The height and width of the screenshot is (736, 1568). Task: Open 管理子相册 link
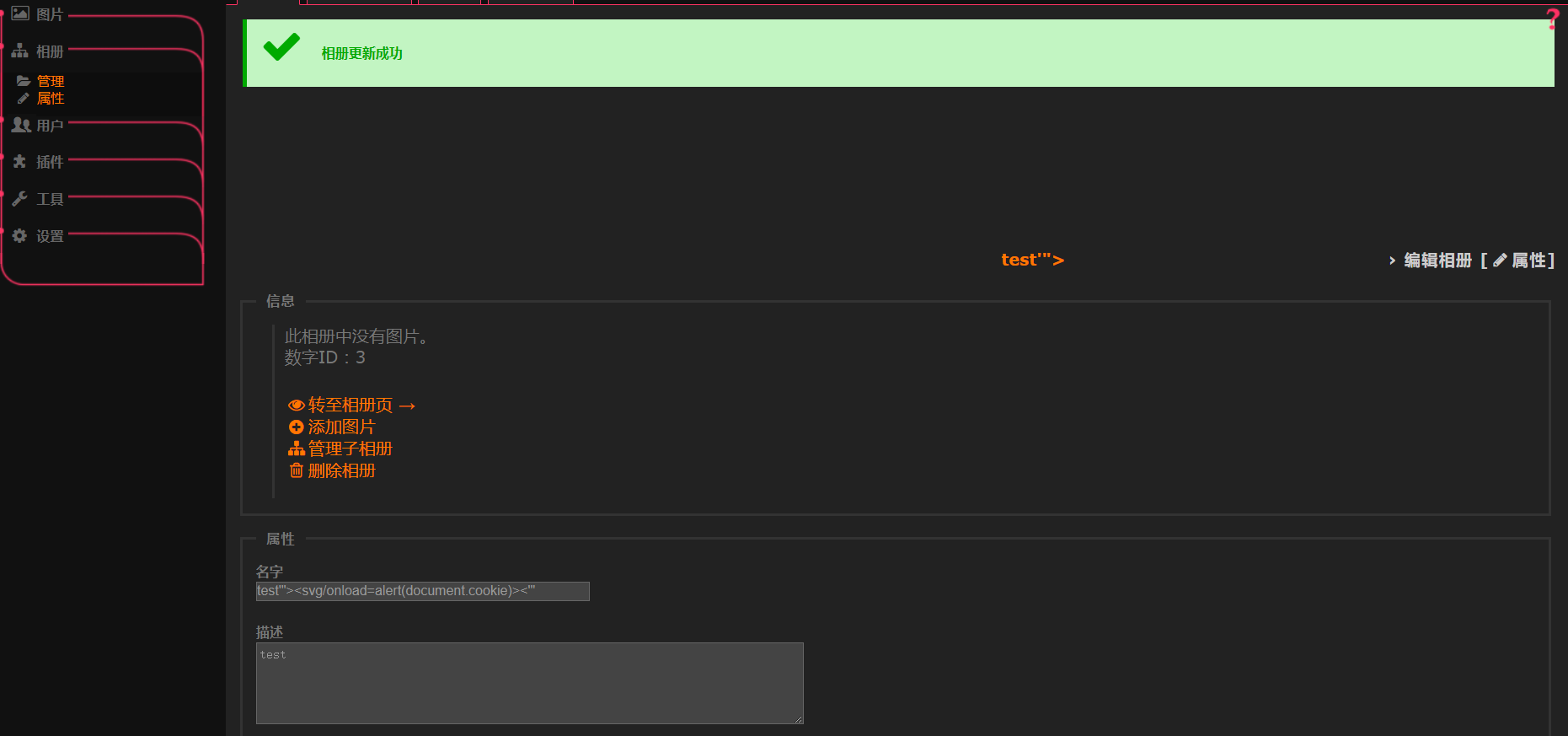pyautogui.click(x=351, y=449)
